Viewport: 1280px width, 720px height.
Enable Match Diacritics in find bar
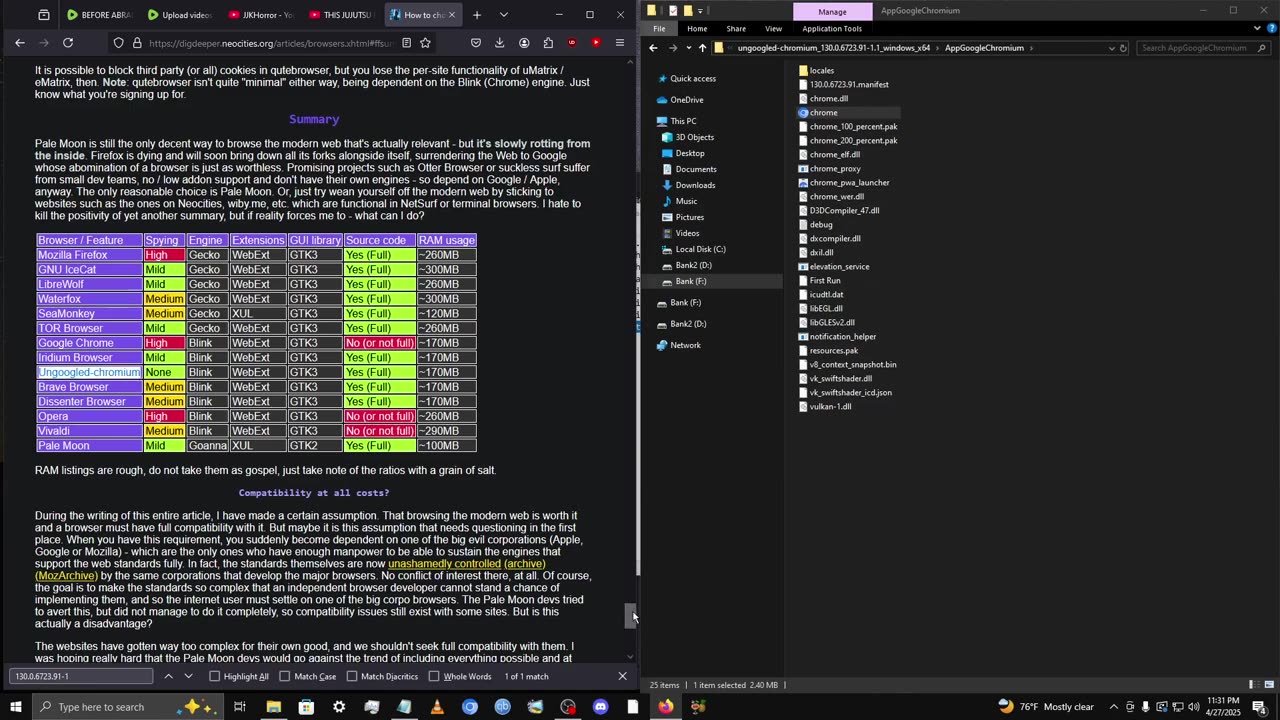[352, 676]
